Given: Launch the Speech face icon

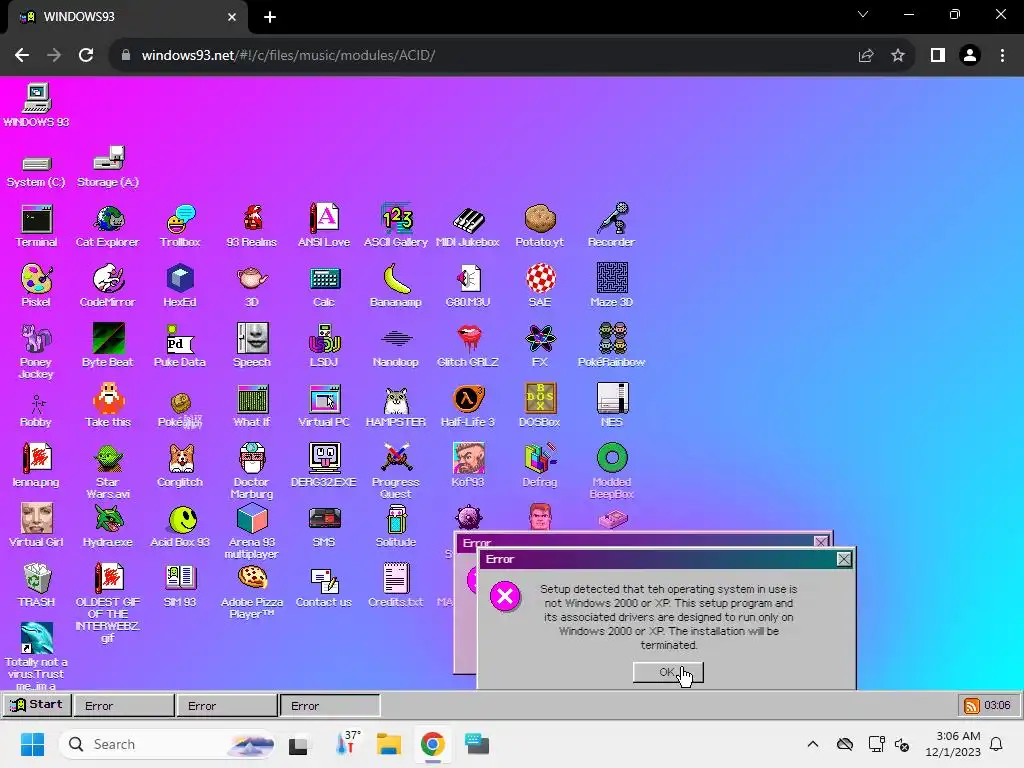Looking at the screenshot, I should 252,345.
